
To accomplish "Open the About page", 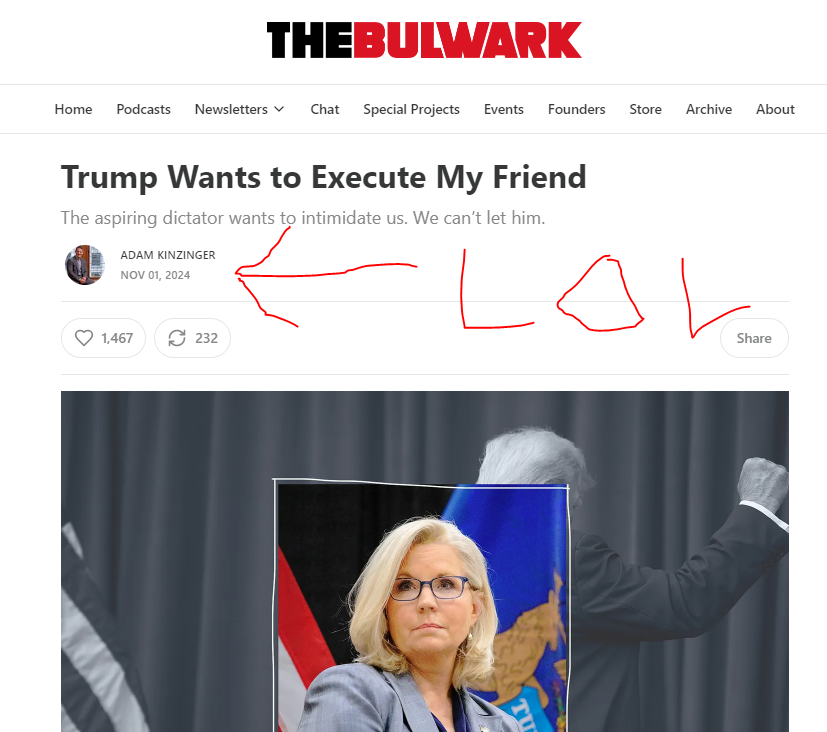I will (x=775, y=109).
